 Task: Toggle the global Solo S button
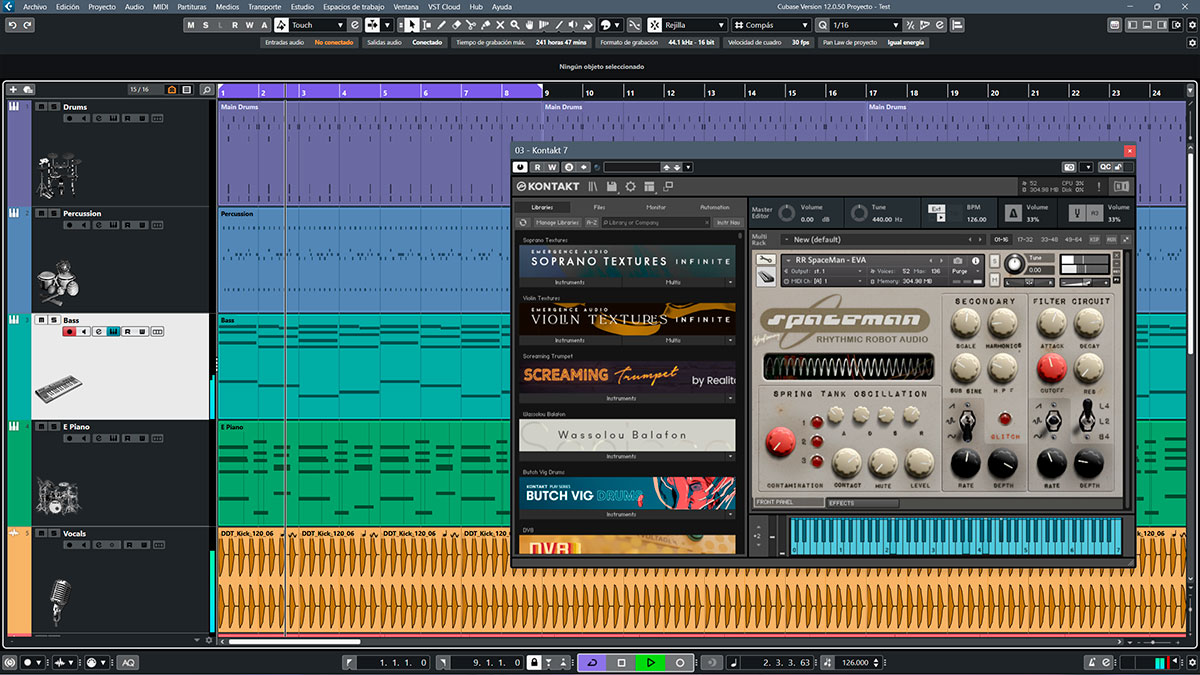click(x=205, y=25)
